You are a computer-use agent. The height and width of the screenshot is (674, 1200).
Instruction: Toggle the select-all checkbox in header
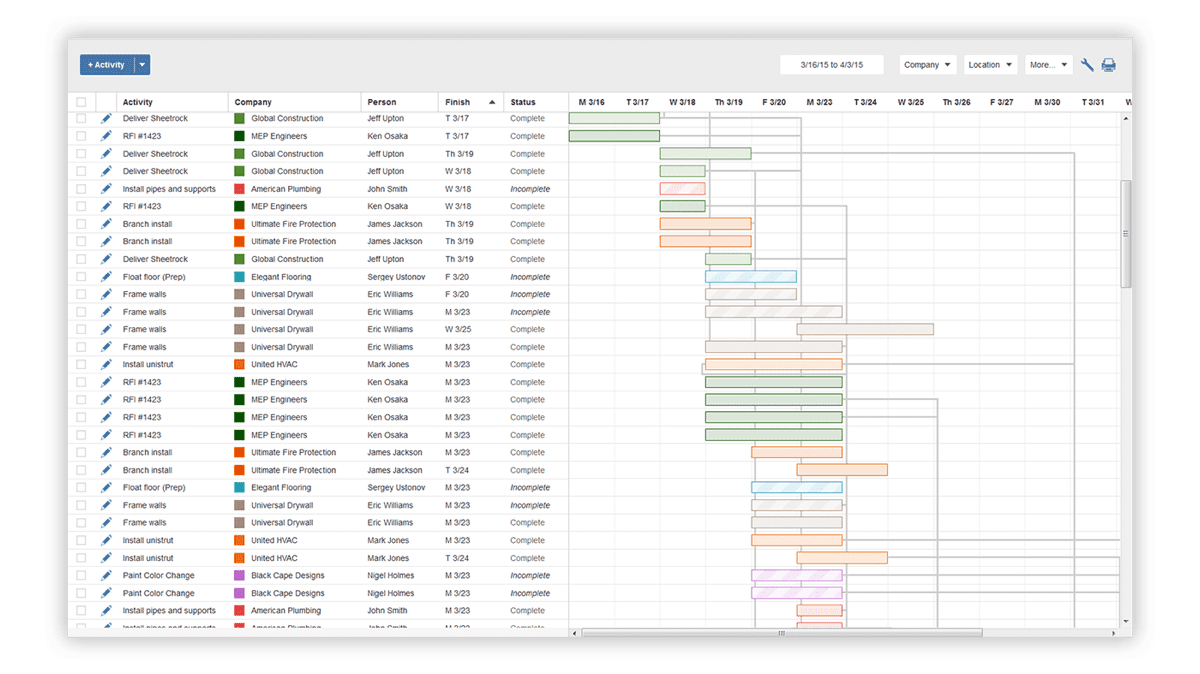81,102
